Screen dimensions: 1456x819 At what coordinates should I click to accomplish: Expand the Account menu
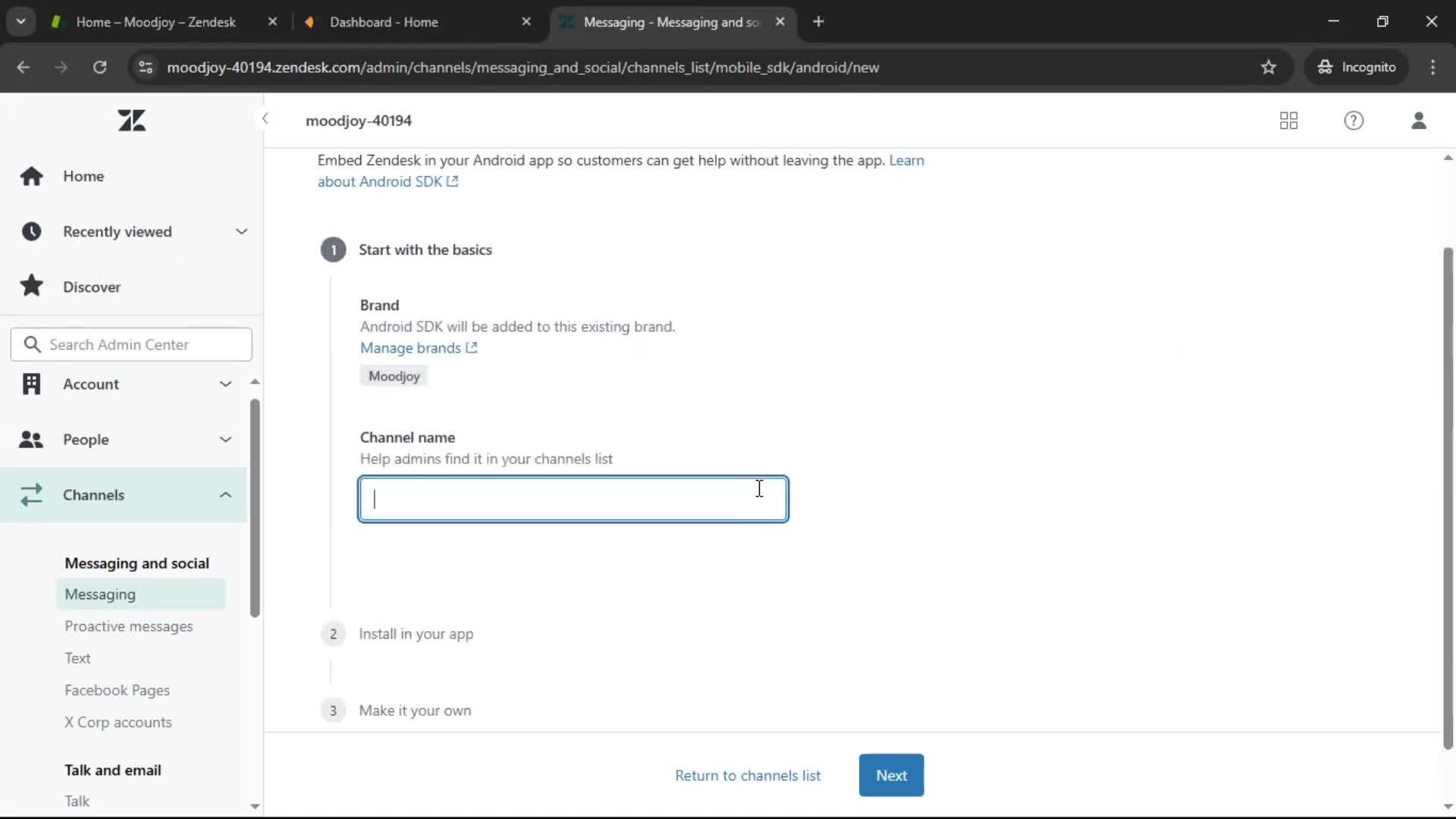pyautogui.click(x=225, y=384)
